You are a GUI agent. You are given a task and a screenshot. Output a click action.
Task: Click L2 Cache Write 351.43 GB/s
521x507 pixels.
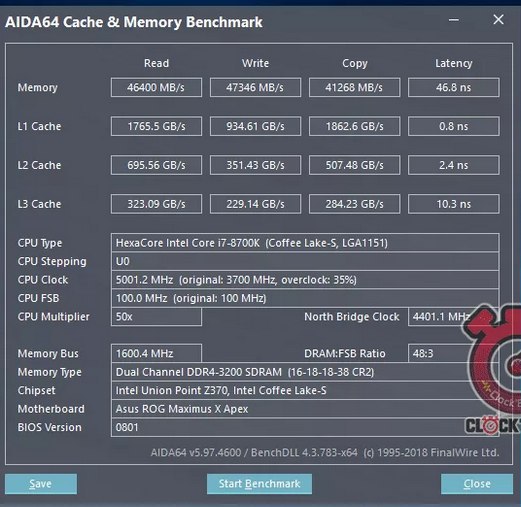[255, 165]
